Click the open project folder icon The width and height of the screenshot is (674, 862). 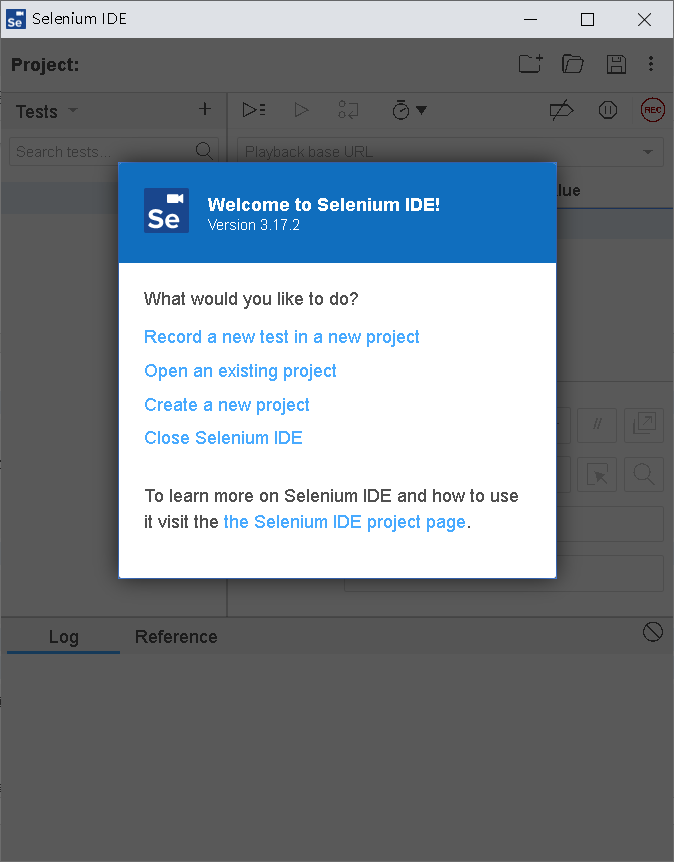(x=573, y=64)
